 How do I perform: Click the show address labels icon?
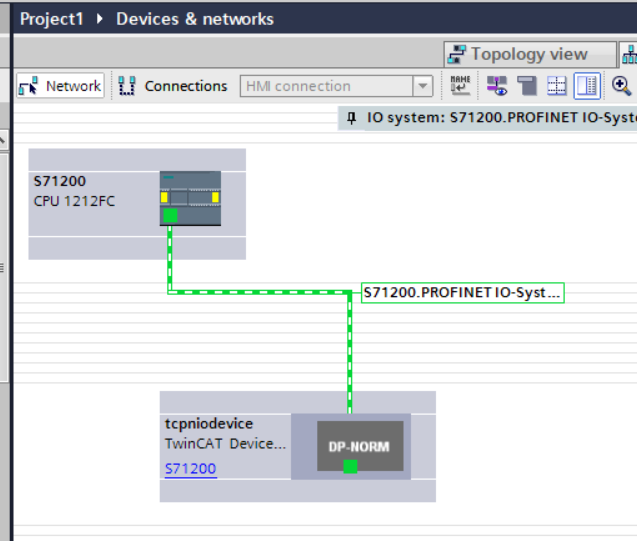click(x=527, y=86)
